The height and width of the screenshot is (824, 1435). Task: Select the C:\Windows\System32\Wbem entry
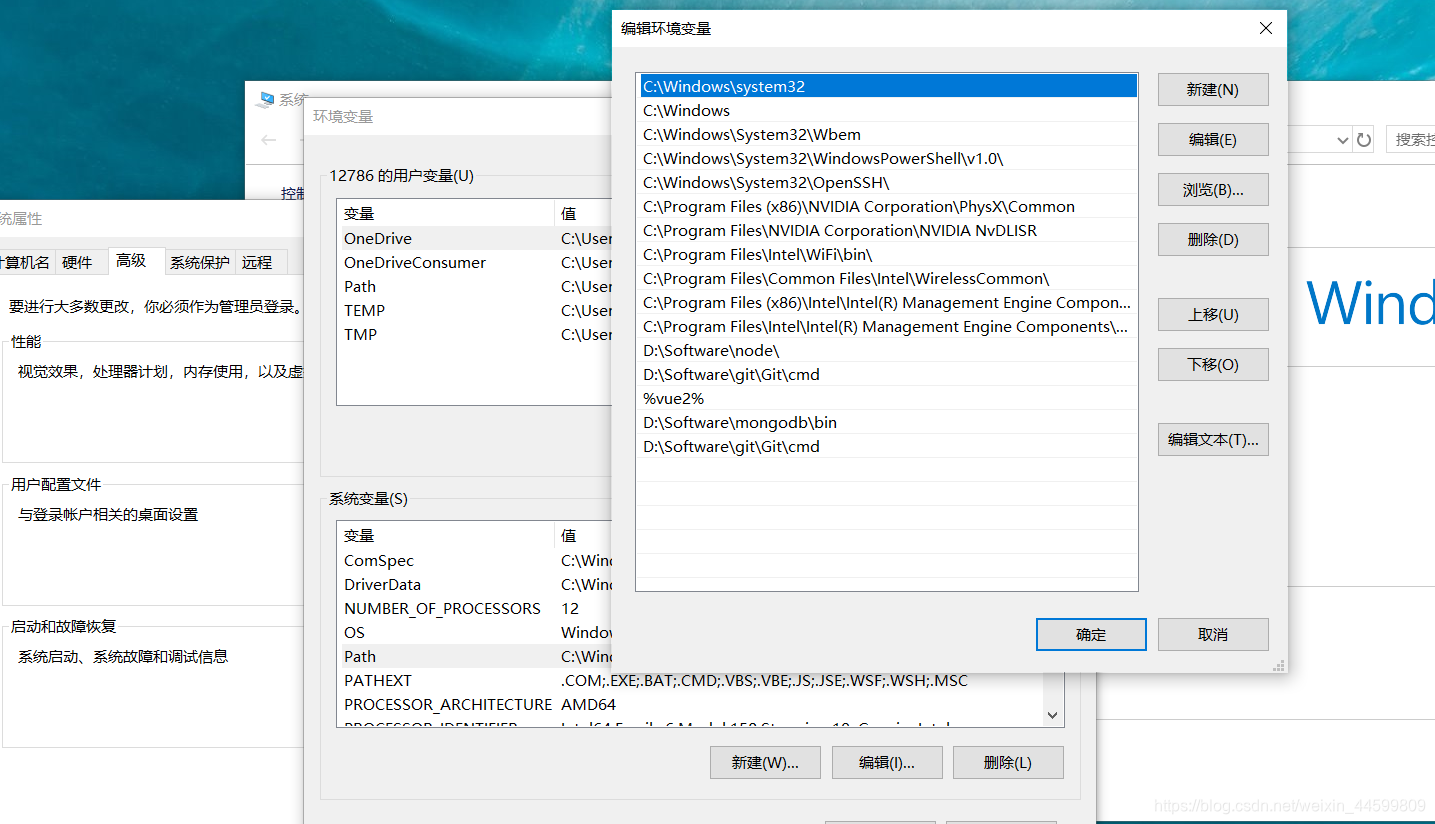coord(888,134)
